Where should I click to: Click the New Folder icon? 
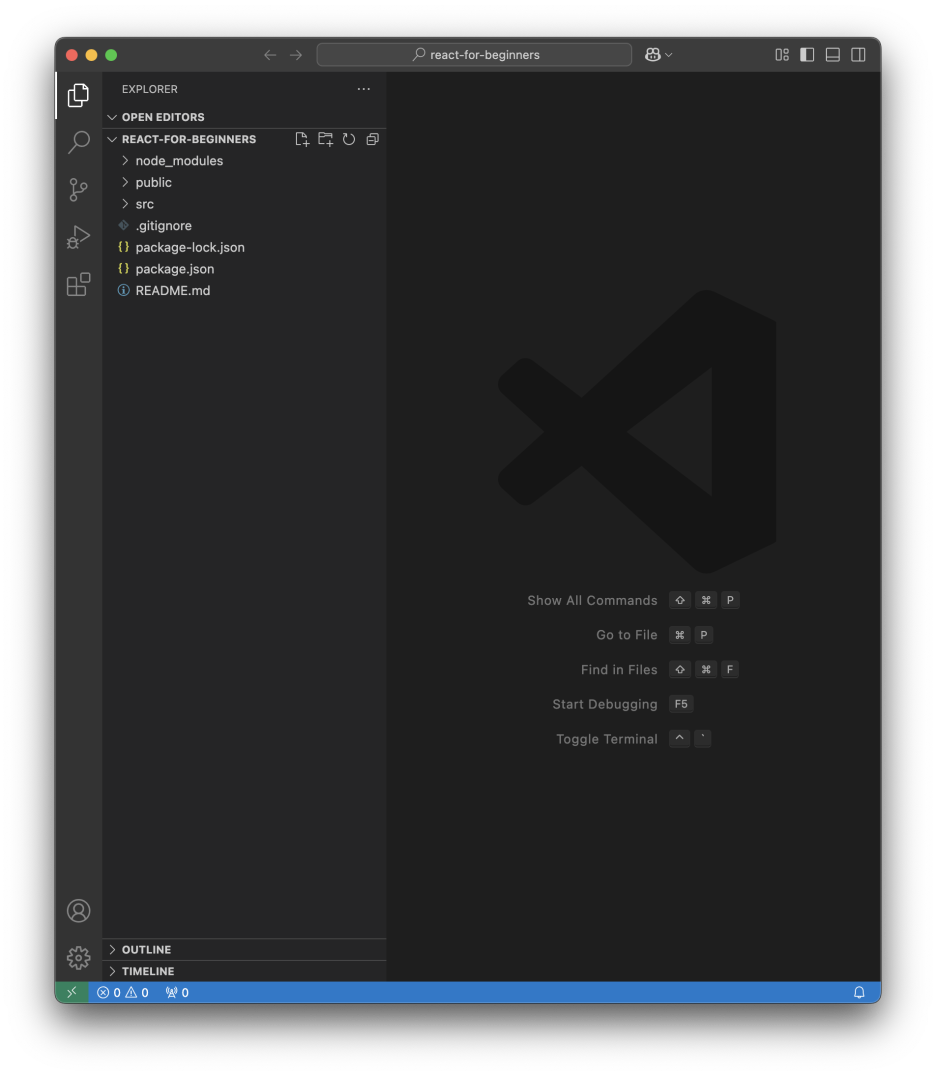[x=325, y=139]
